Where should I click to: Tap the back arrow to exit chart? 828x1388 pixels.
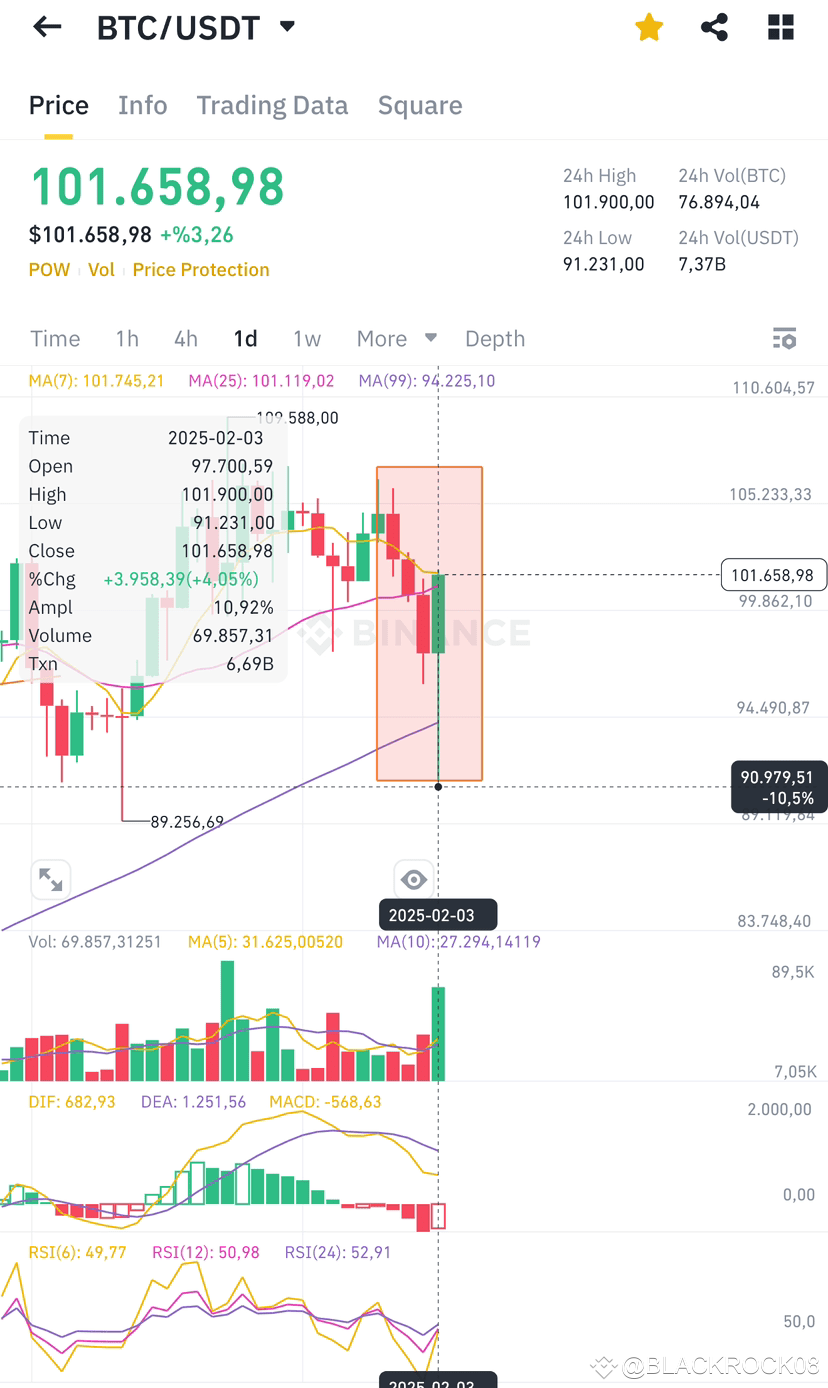(x=46, y=27)
